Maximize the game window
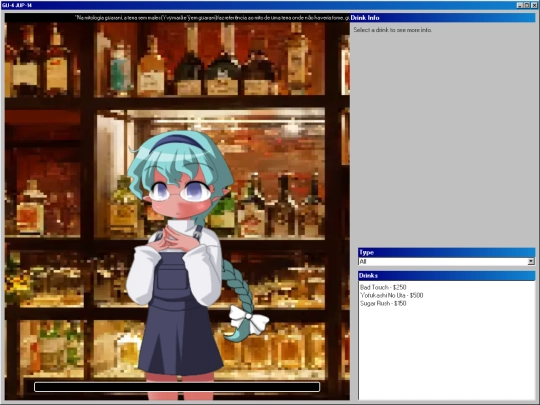540x405 pixels. click(527, 5)
